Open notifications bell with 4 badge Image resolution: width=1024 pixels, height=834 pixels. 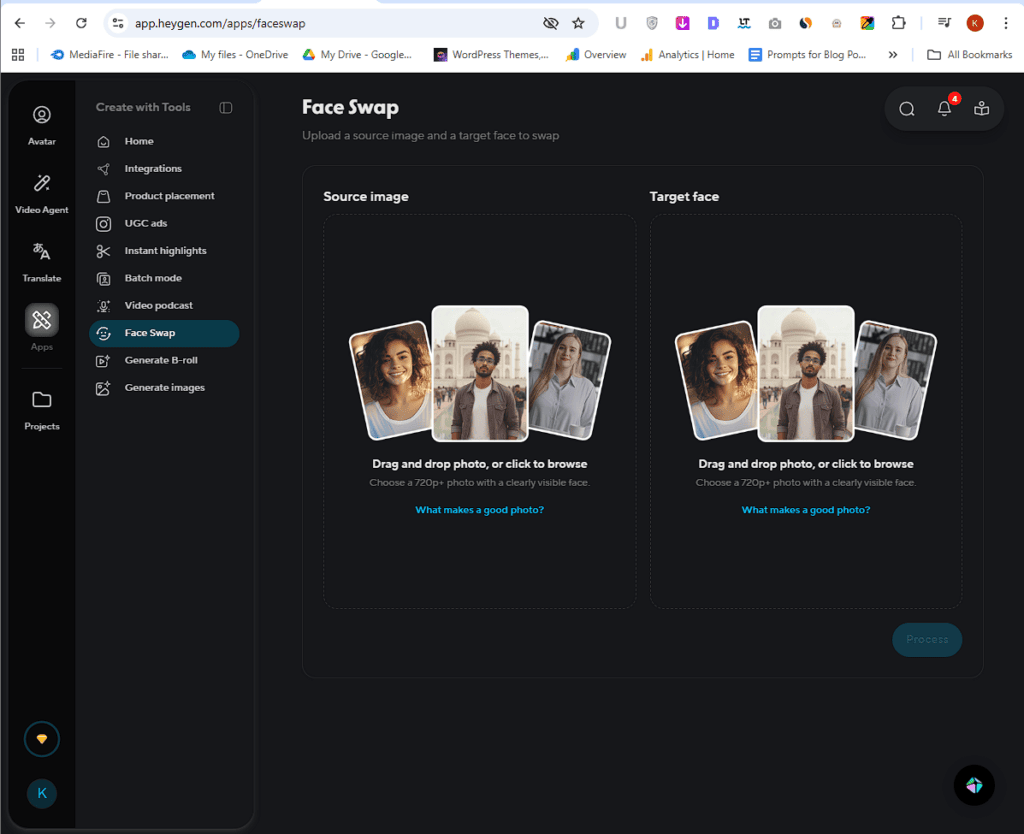pyautogui.click(x=944, y=109)
